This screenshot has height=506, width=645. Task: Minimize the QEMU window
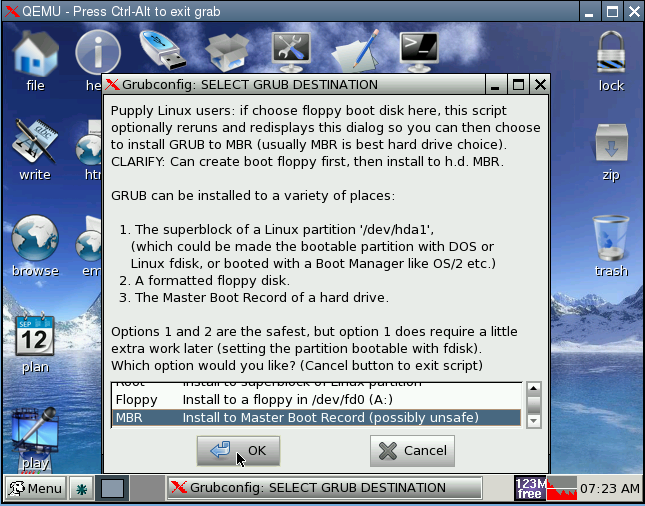coord(589,12)
